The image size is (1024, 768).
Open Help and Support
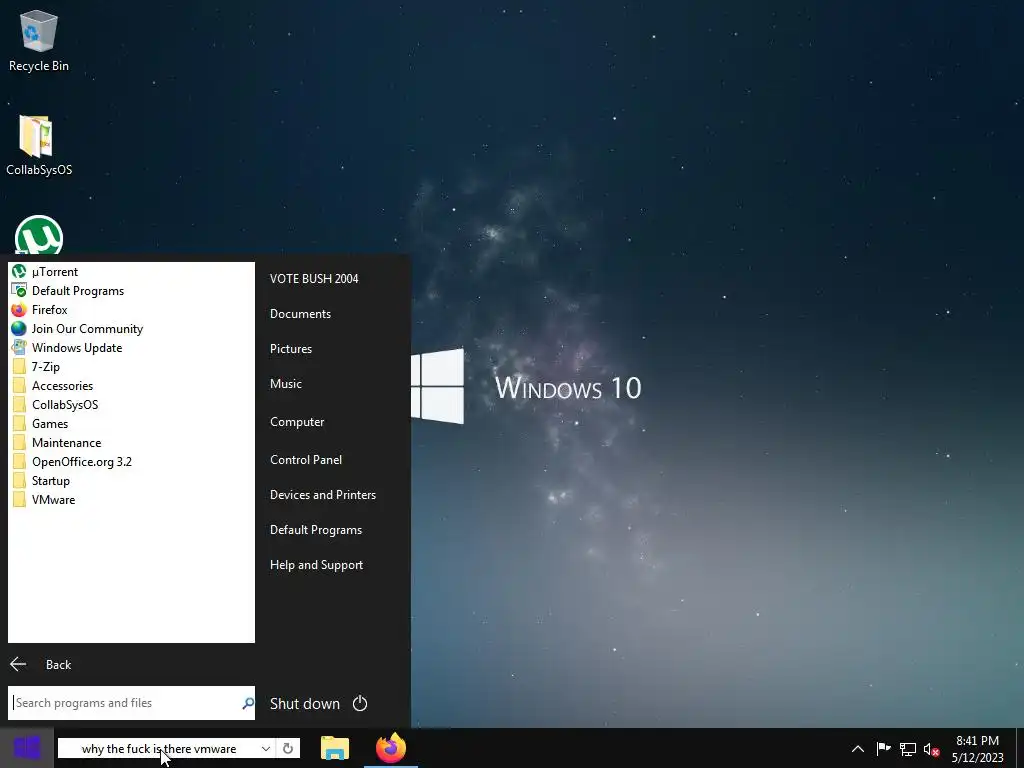[316, 565]
